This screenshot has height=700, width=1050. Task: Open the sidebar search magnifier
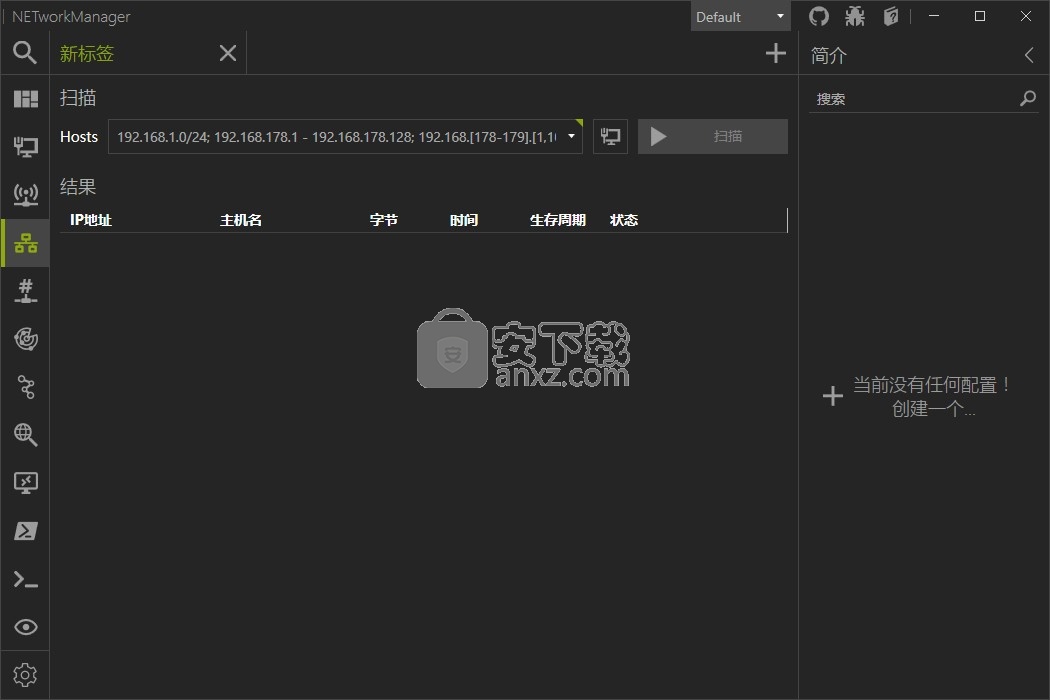pos(25,52)
